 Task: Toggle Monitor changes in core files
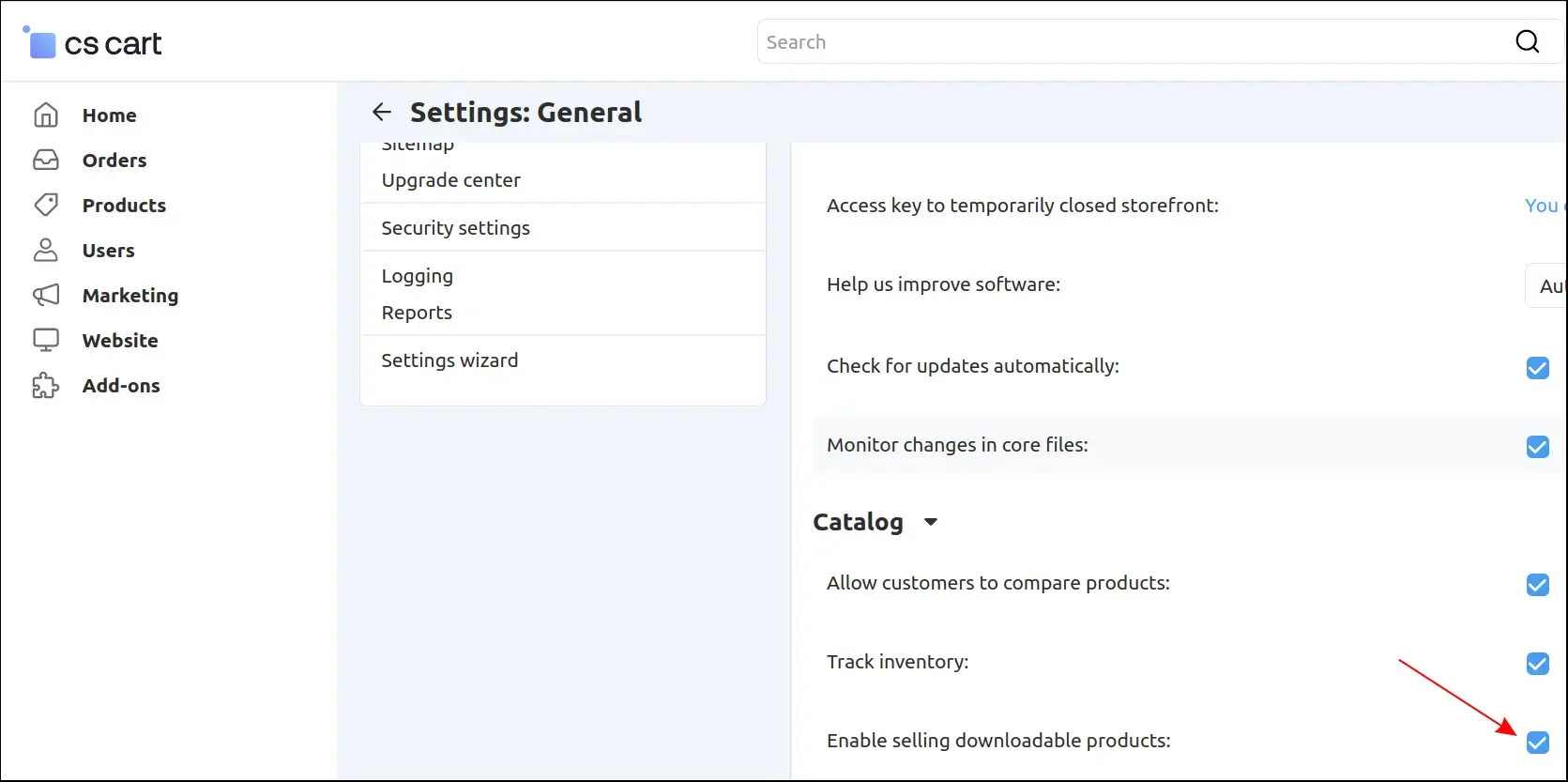pos(1537,447)
